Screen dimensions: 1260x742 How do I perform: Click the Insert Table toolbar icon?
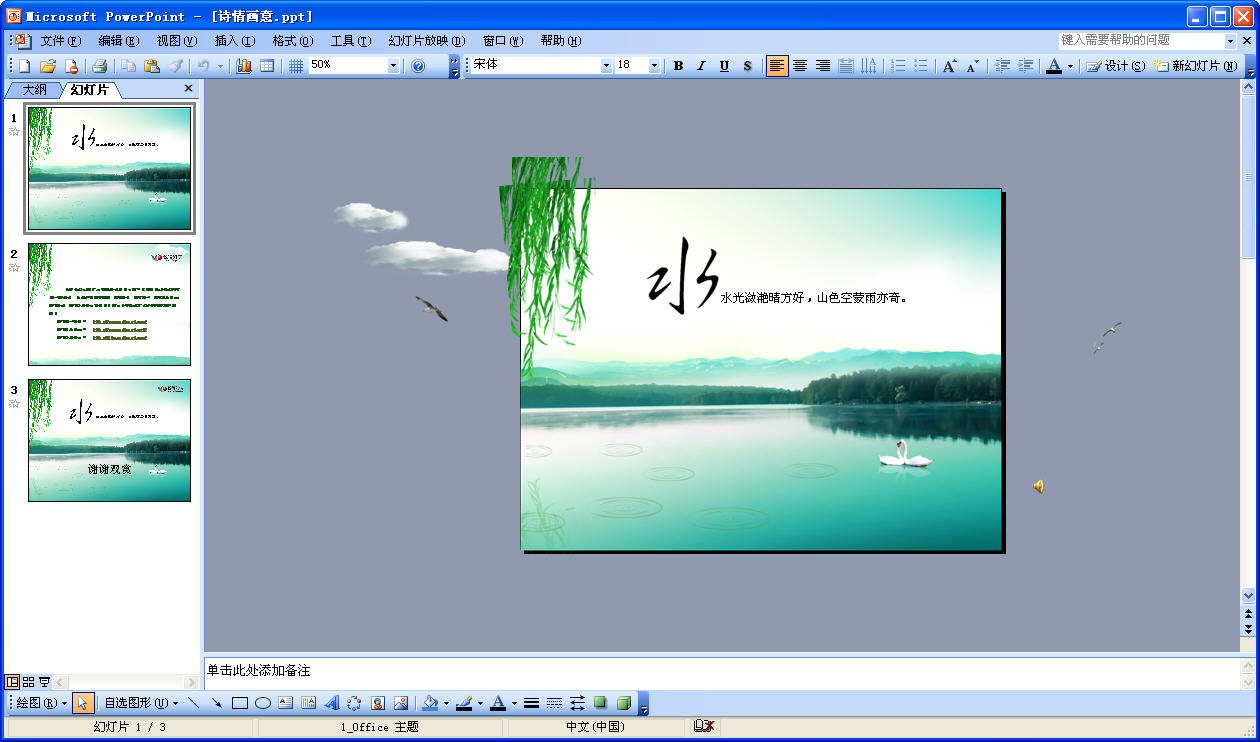pyautogui.click(x=267, y=66)
